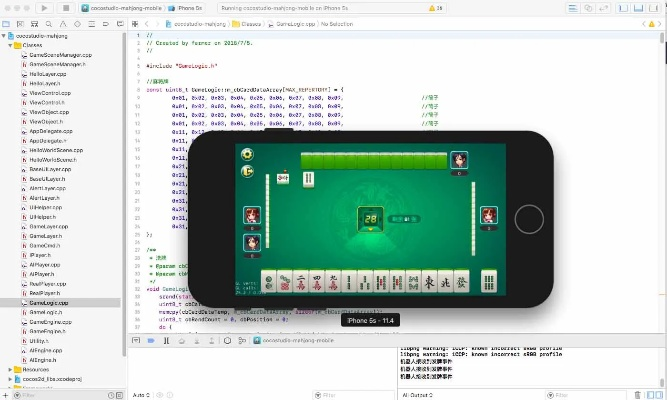Click the navigator filter field at bottom left
Image resolution: width=667 pixels, height=400 pixels.
click(x=60, y=394)
